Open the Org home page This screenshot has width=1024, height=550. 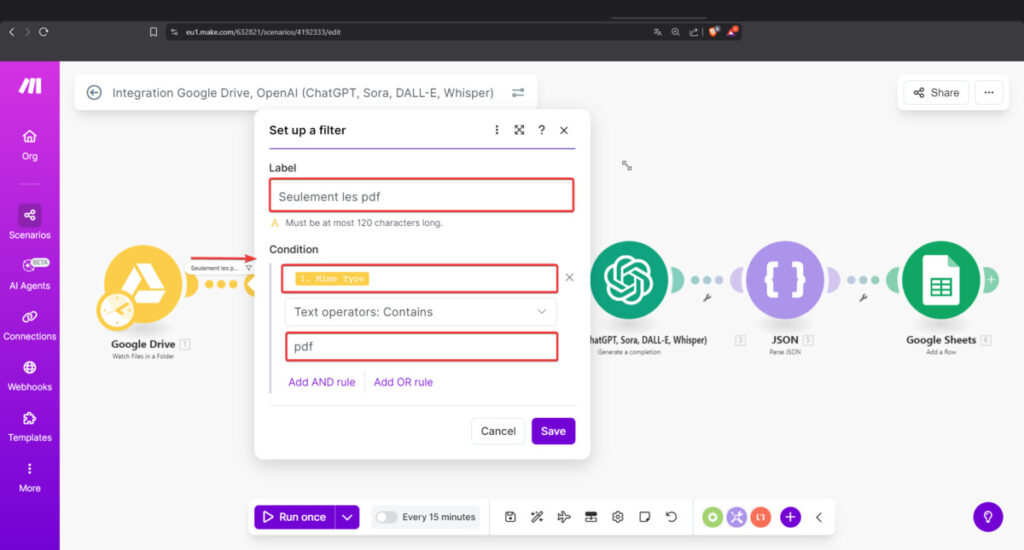pyautogui.click(x=29, y=145)
